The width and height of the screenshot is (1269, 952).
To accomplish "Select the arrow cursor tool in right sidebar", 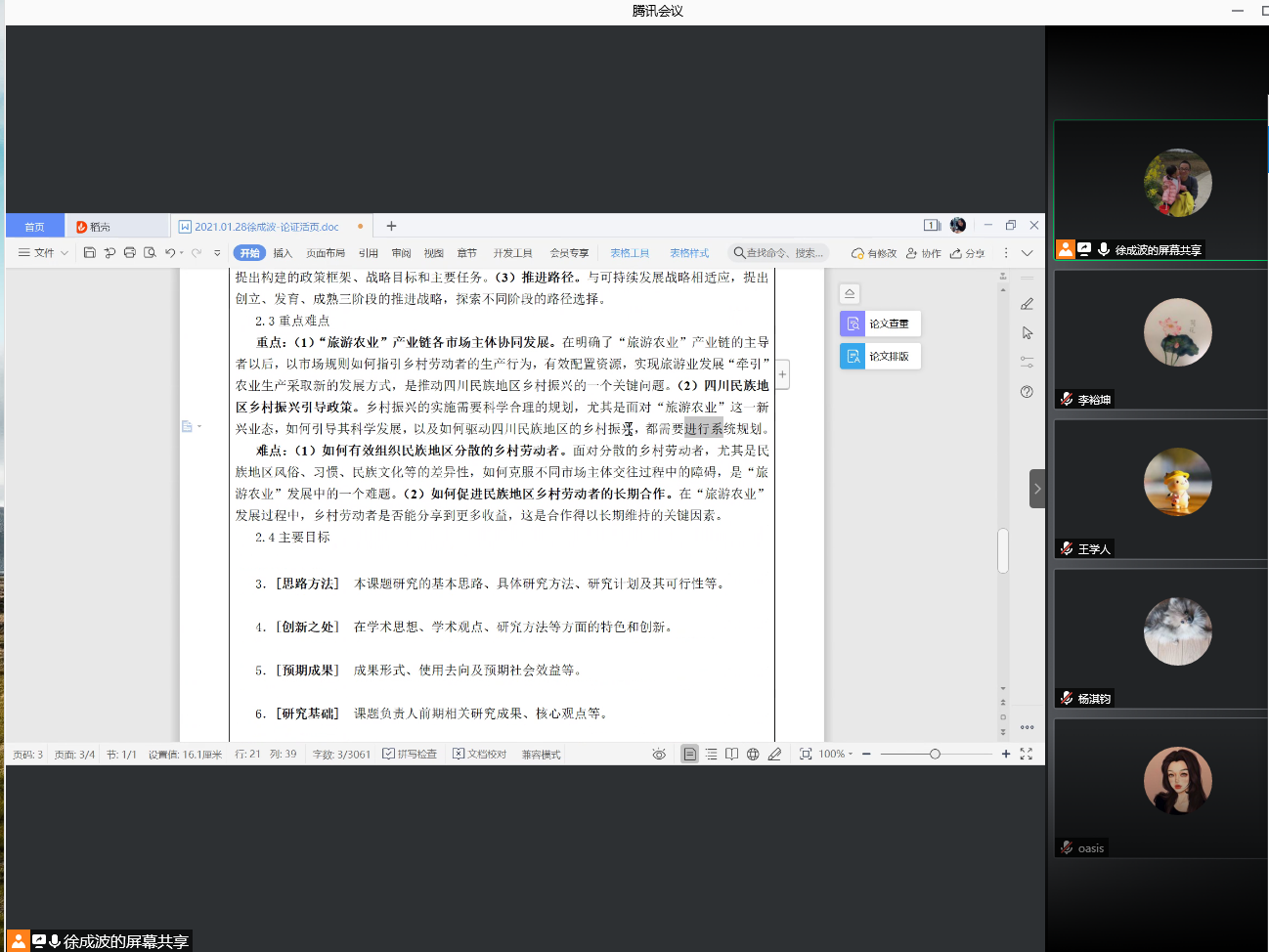I will pyautogui.click(x=1027, y=333).
